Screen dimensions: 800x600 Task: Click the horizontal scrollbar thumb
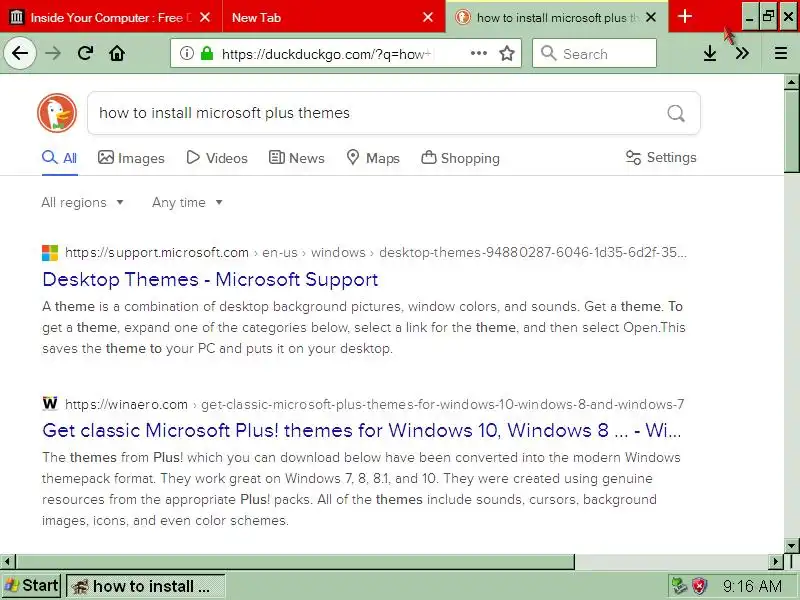coord(294,562)
